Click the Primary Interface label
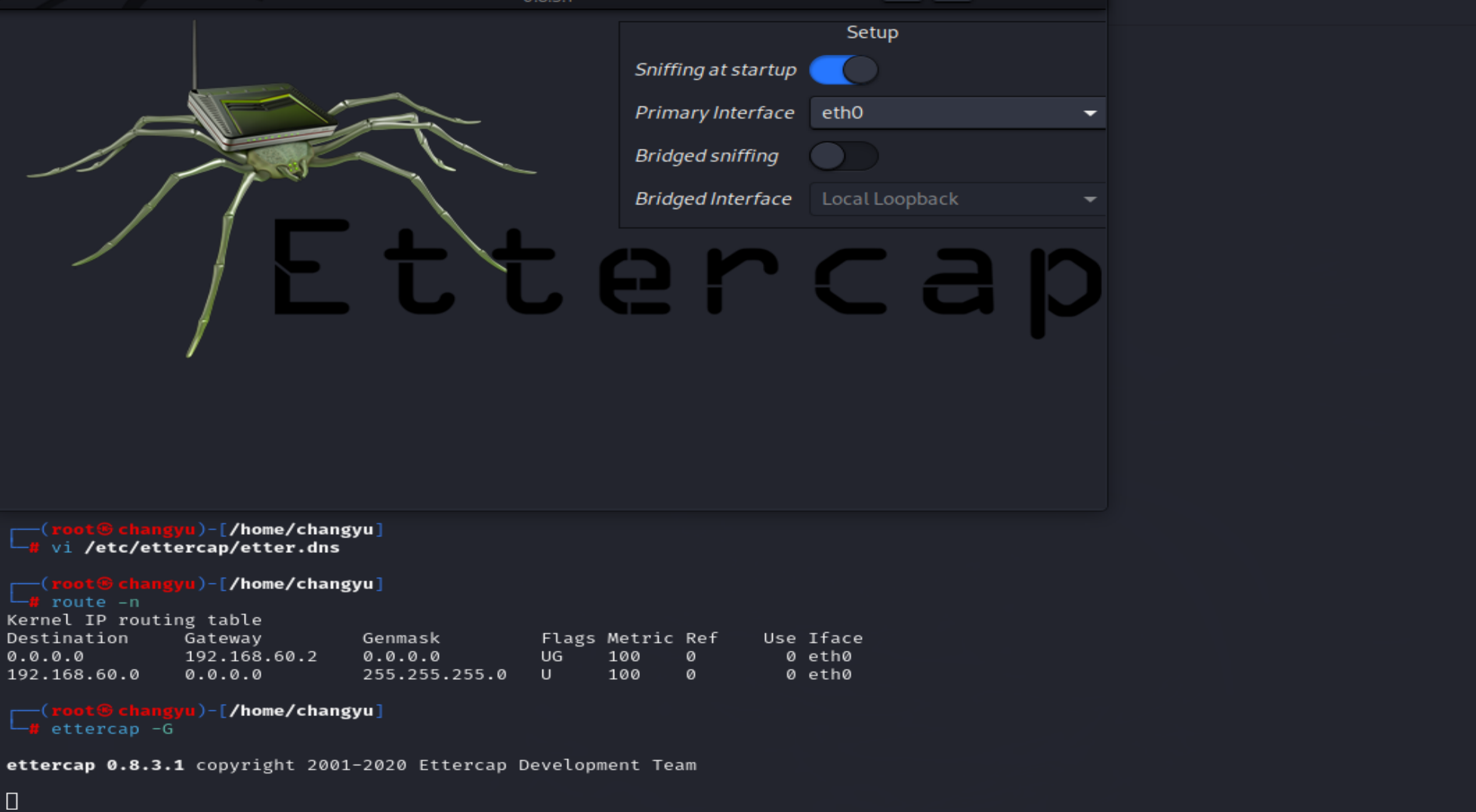This screenshot has width=1476, height=812. click(x=715, y=113)
